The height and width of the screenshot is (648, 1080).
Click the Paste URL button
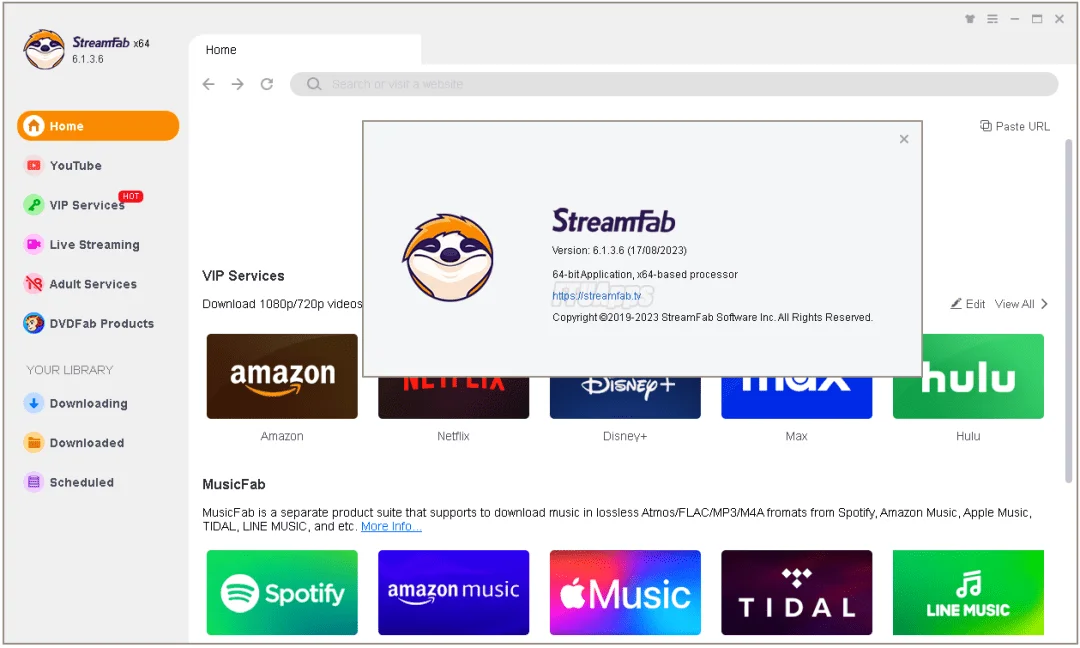coord(1015,126)
